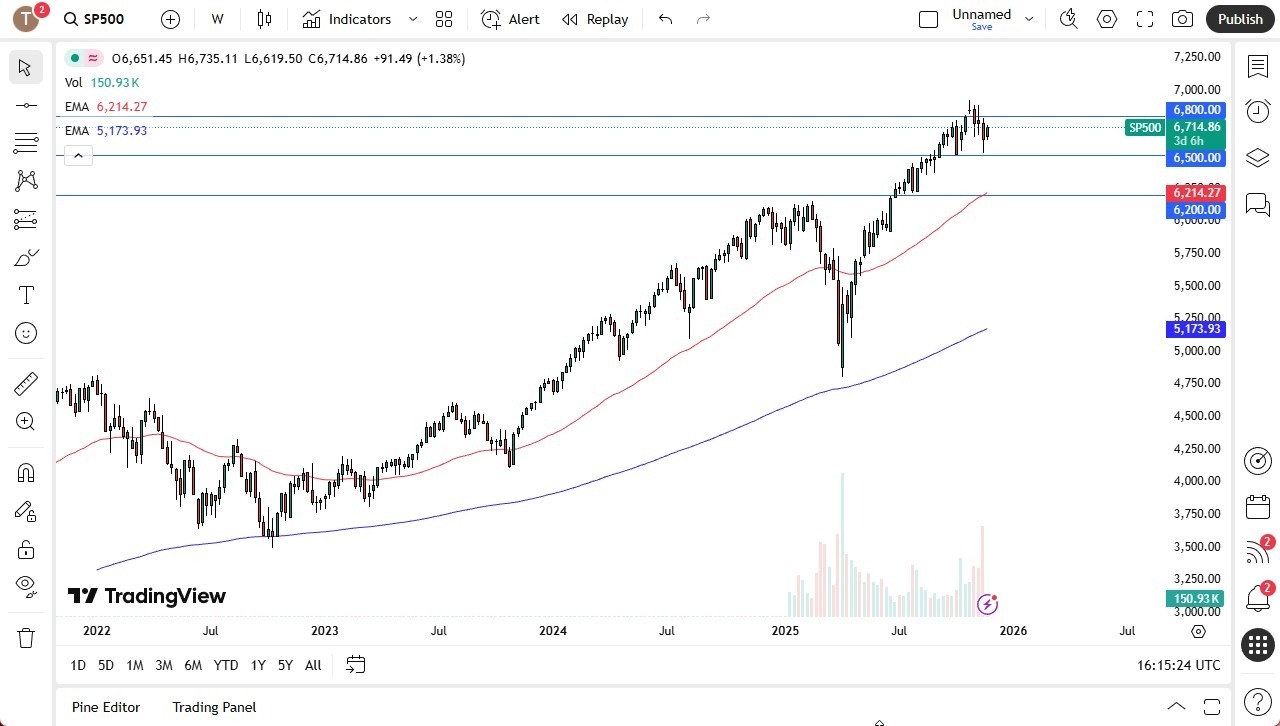
Task: Open the Trading Panel tab
Action: point(213,707)
